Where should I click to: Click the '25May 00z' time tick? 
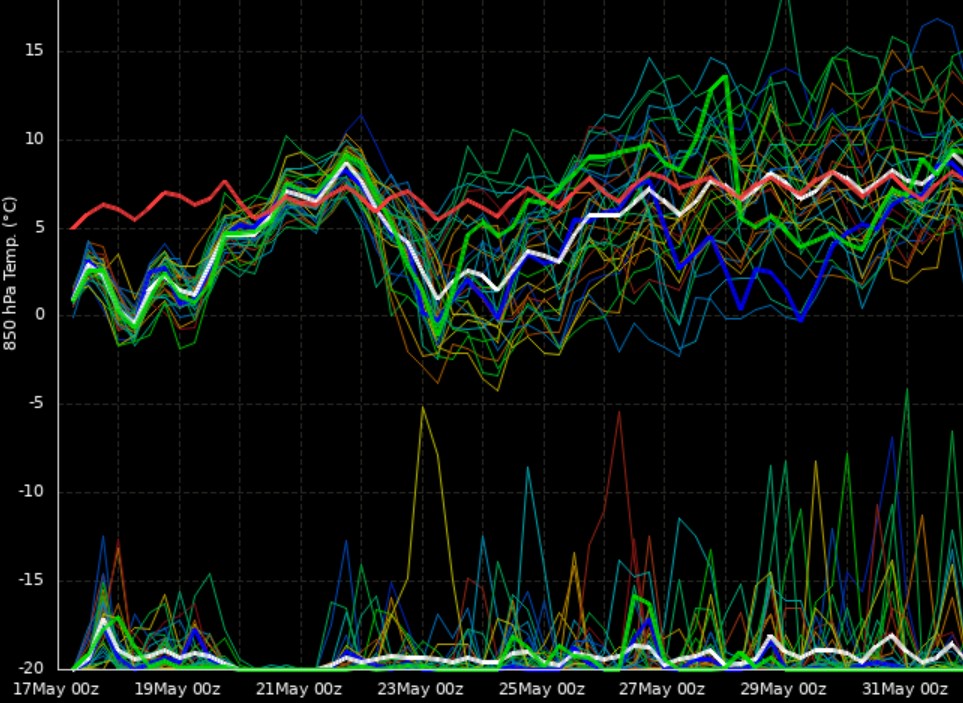pyautogui.click(x=541, y=689)
